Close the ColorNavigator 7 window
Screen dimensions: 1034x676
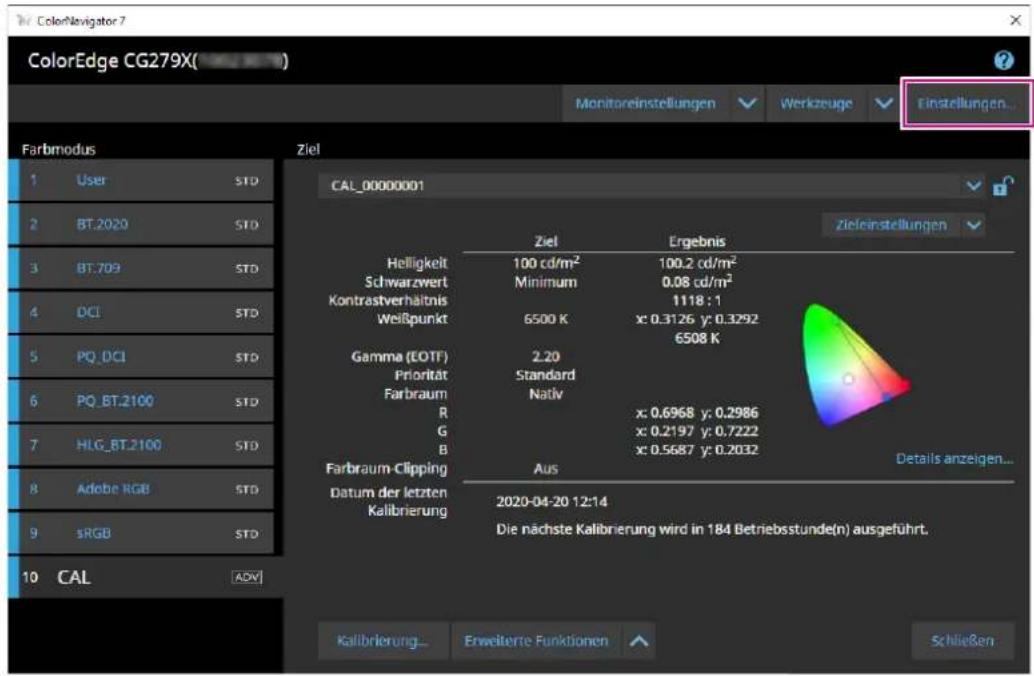click(1015, 20)
